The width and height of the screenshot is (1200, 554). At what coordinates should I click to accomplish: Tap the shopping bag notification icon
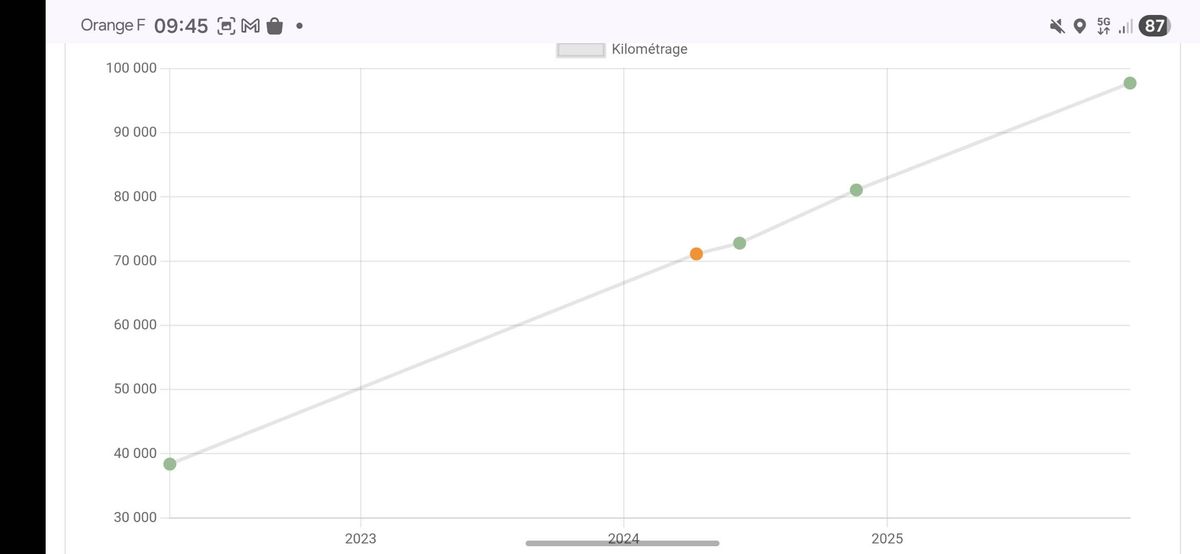(274, 26)
